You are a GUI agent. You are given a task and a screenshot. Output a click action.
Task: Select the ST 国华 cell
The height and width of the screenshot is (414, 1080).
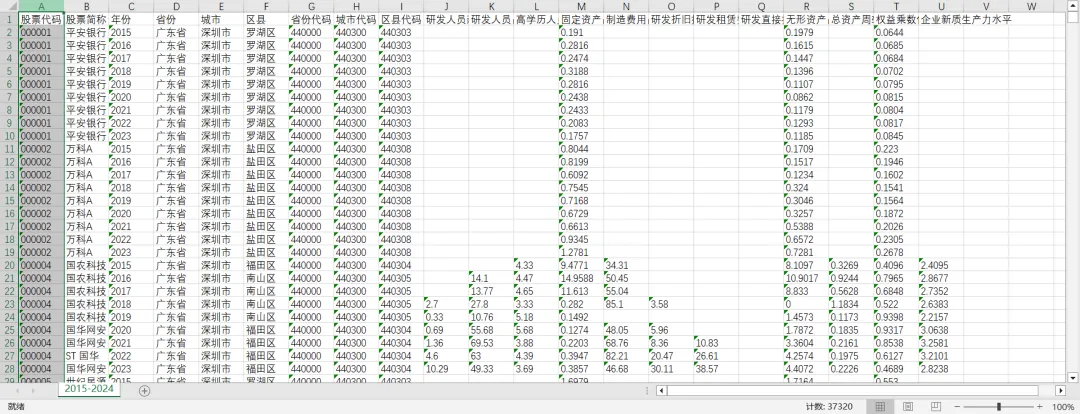click(86, 356)
